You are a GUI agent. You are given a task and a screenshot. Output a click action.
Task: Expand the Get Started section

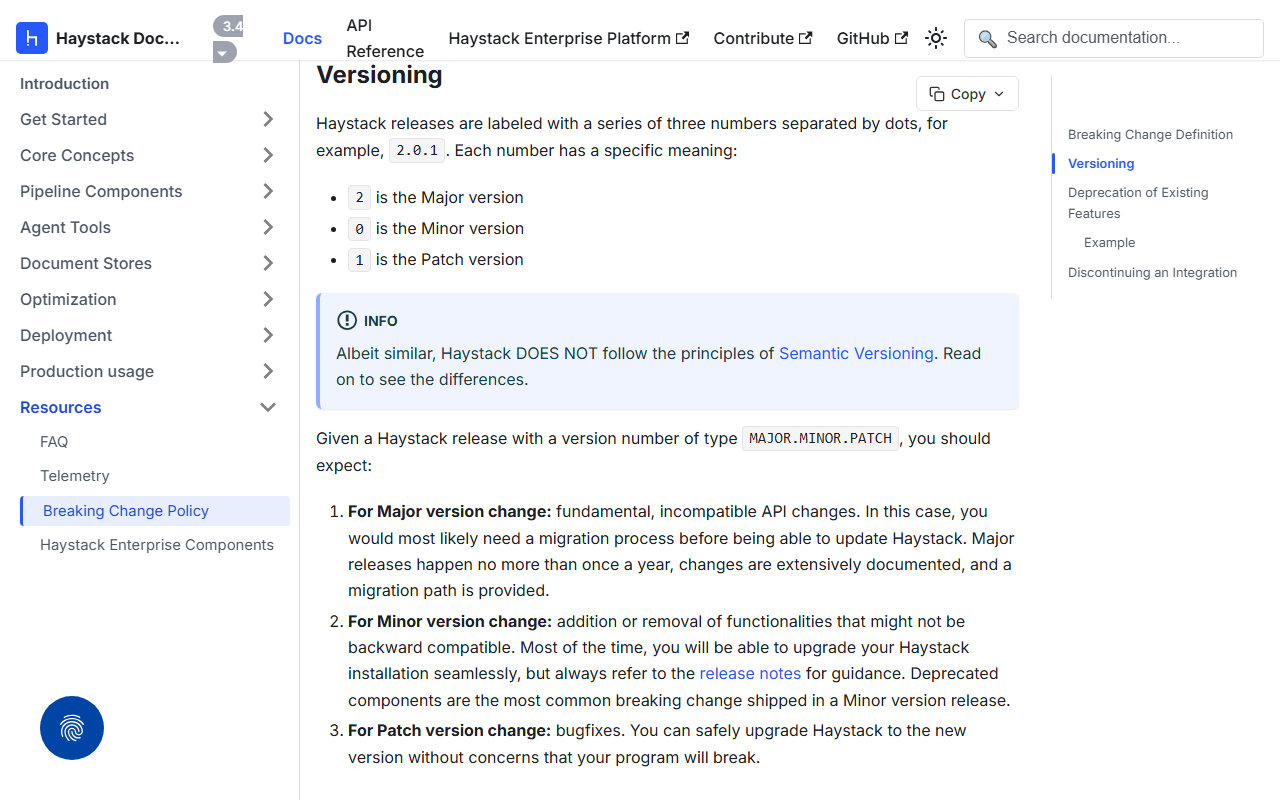[x=268, y=119]
